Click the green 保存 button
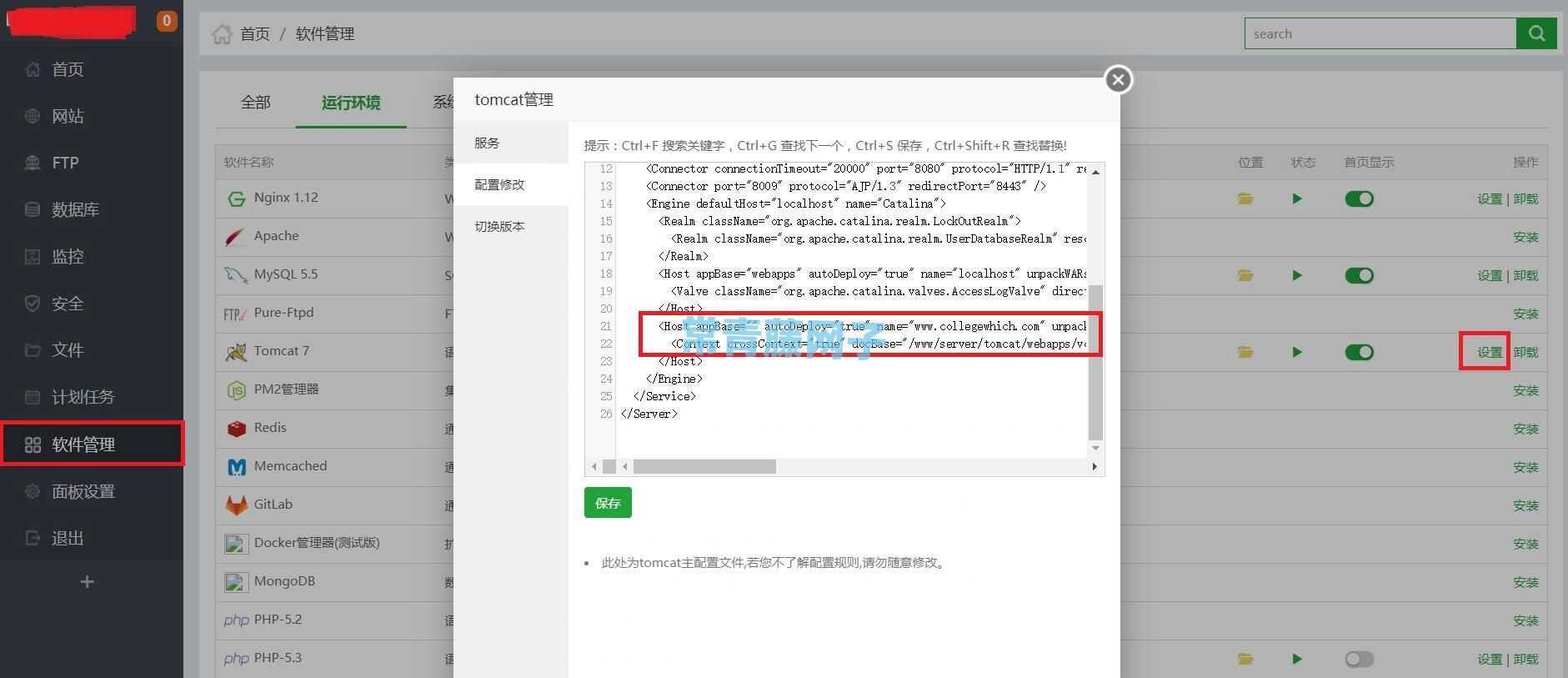1568x678 pixels. pos(608,503)
